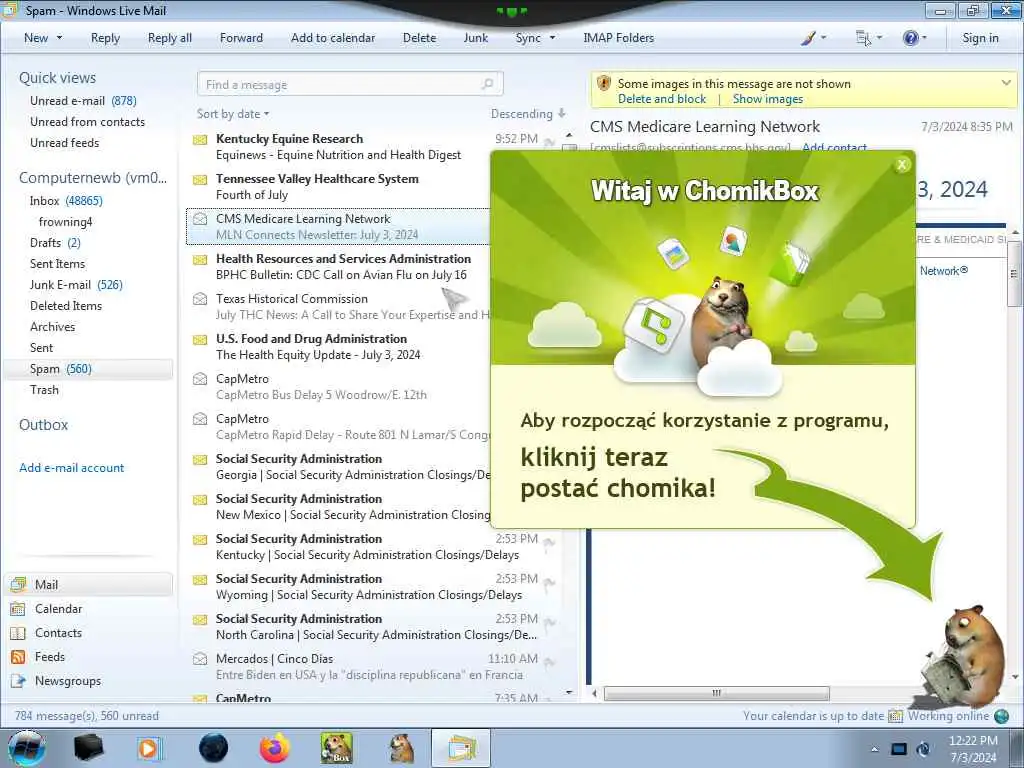Open Tennessee Valley Healthcare System message
Viewport: 1024px width, 768px height.
point(340,186)
